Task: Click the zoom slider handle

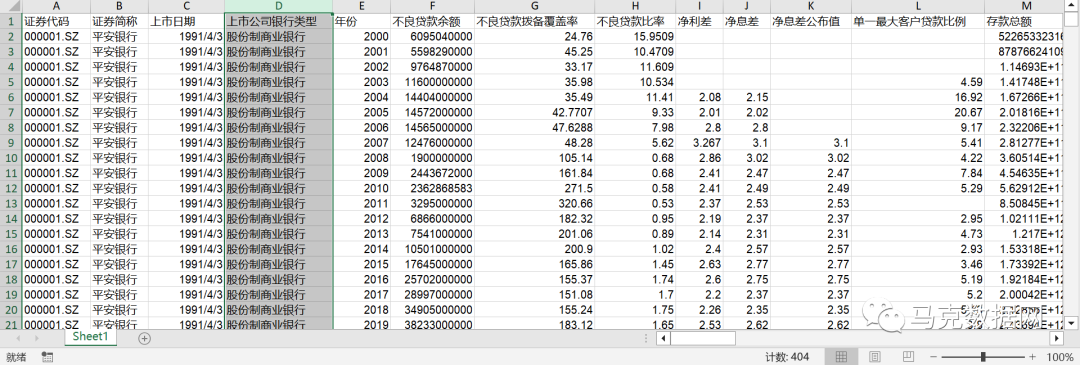Action: [x=983, y=357]
